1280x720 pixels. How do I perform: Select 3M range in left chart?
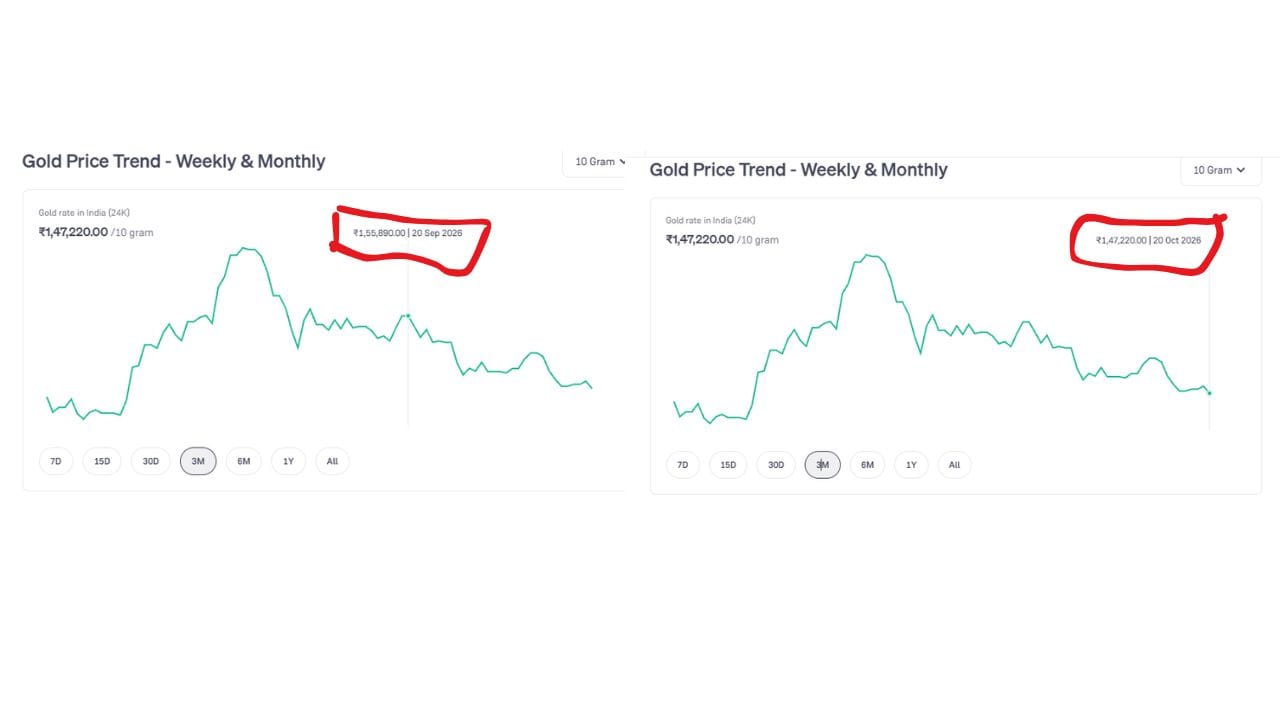point(198,461)
